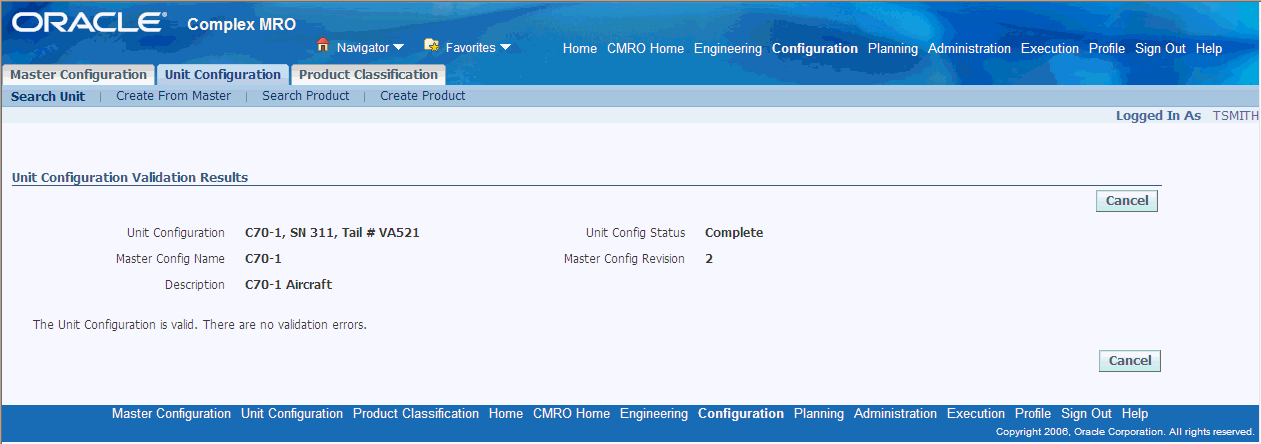This screenshot has width=1261, height=444.
Task: Click Engineering in the footer
Action: tap(654, 414)
